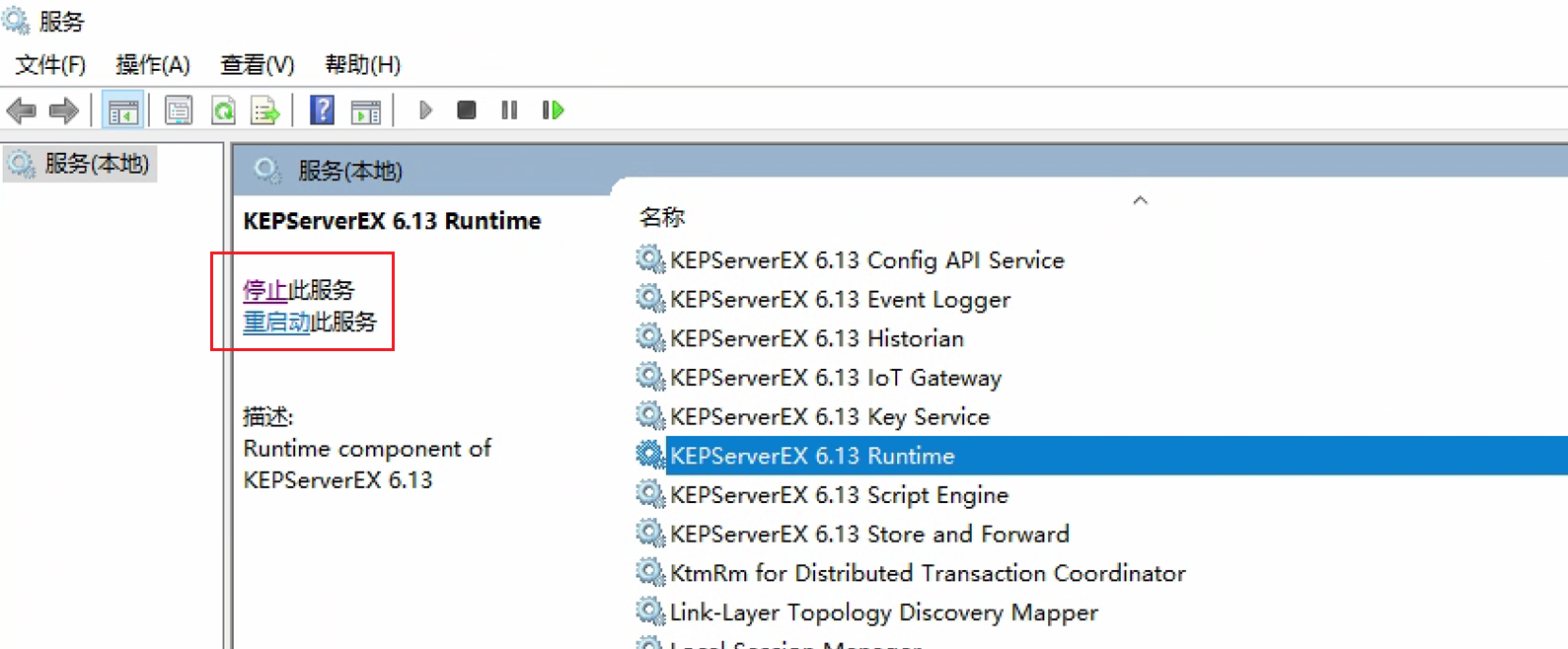Open the 文件(F) menu
Screen dimensions: 1568x649
50,65
